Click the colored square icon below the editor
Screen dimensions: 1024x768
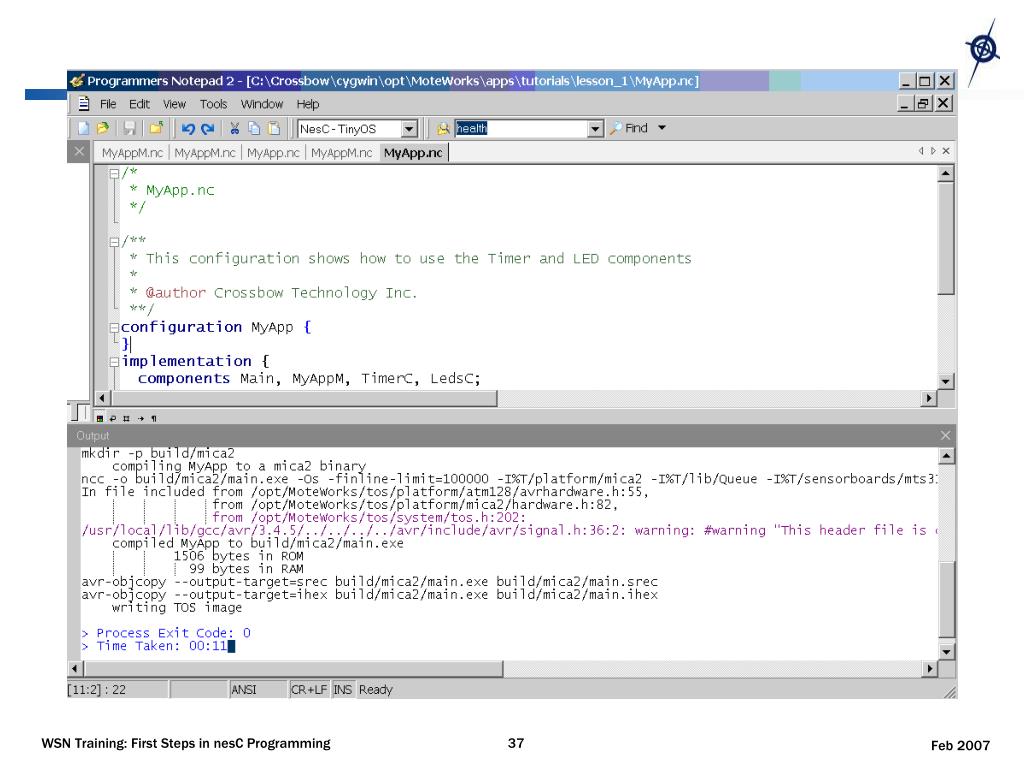click(99, 419)
